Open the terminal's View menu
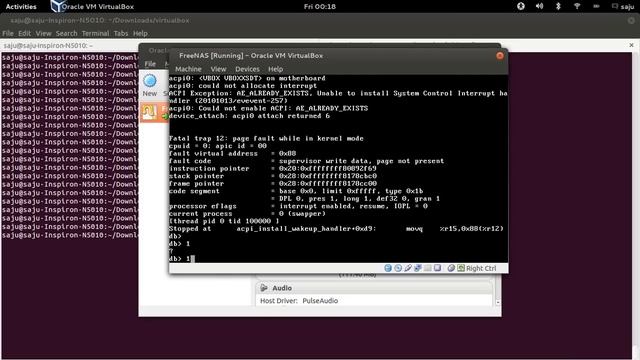The width and height of the screenshot is (640, 360). click(43, 33)
